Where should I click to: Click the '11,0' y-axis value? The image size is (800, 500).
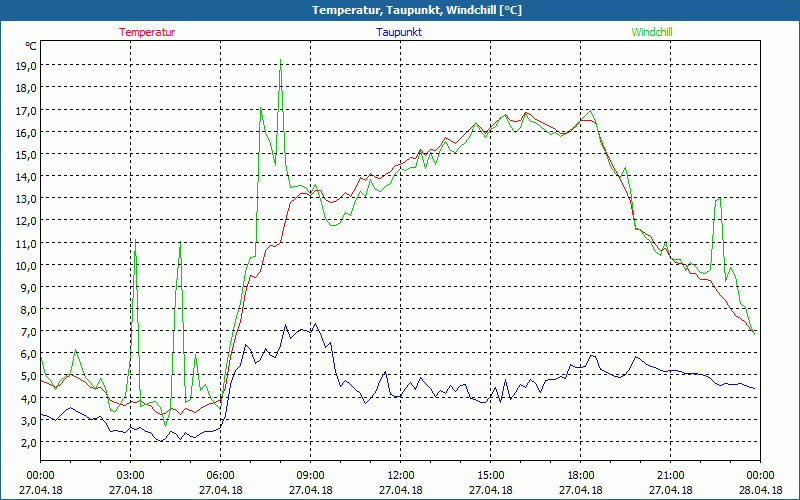pyautogui.click(x=26, y=243)
